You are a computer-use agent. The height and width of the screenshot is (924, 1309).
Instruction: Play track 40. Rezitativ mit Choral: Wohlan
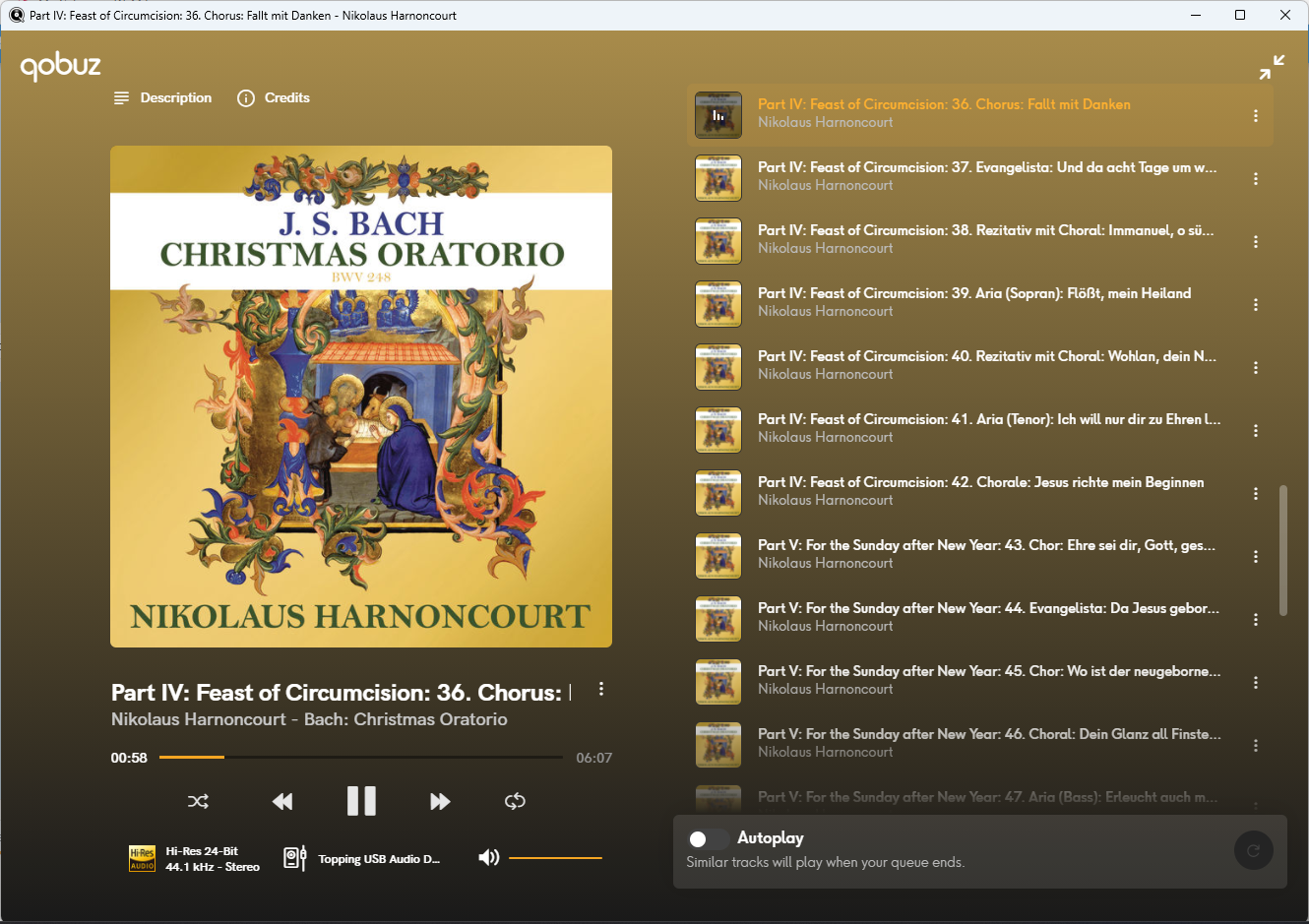pos(987,356)
